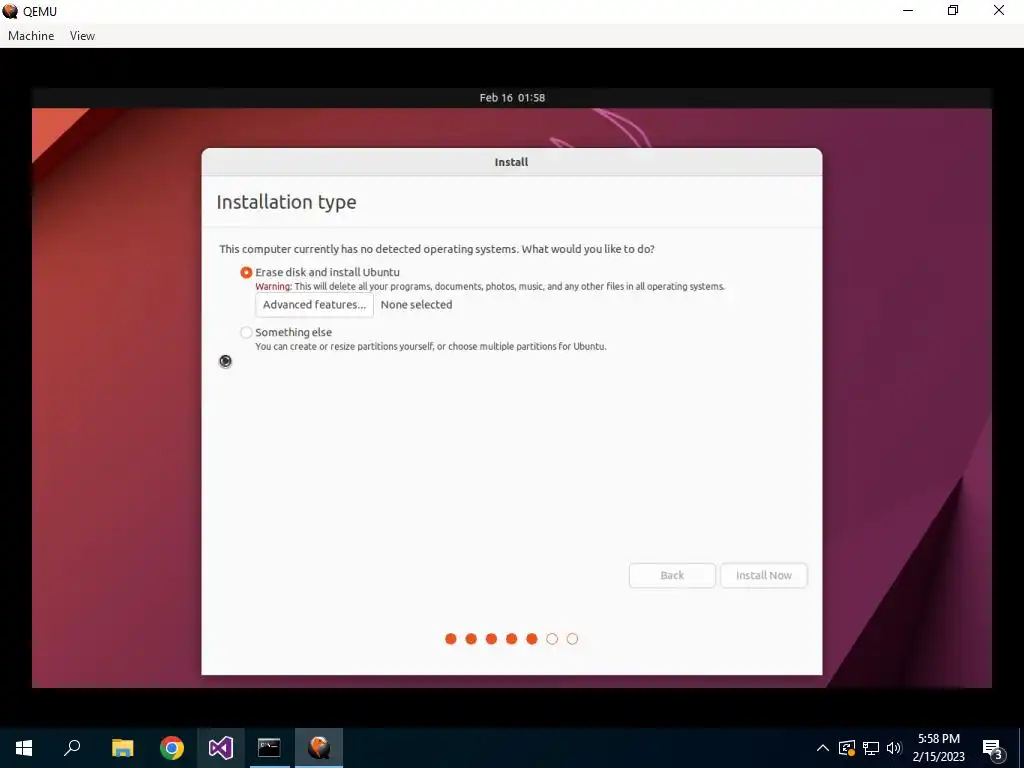Image resolution: width=1024 pixels, height=768 pixels.
Task: Launch Google Chrome from the taskbar
Action: coord(172,748)
